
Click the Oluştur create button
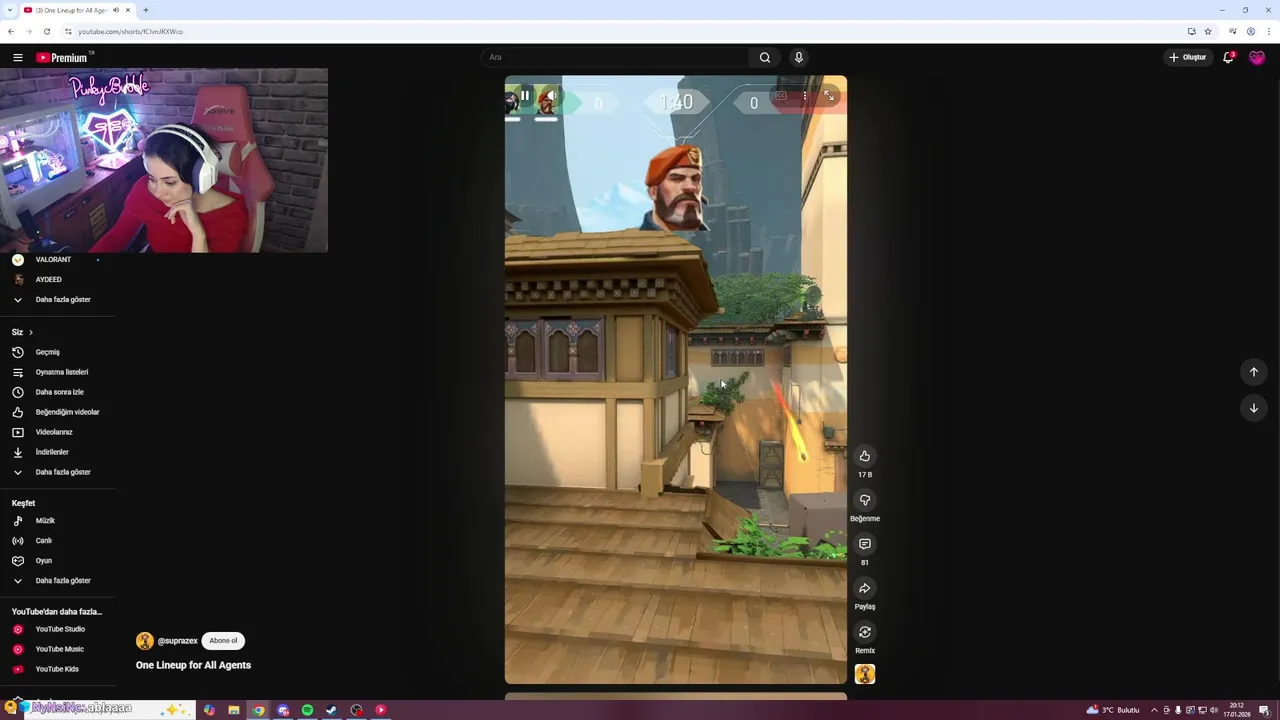(1188, 57)
